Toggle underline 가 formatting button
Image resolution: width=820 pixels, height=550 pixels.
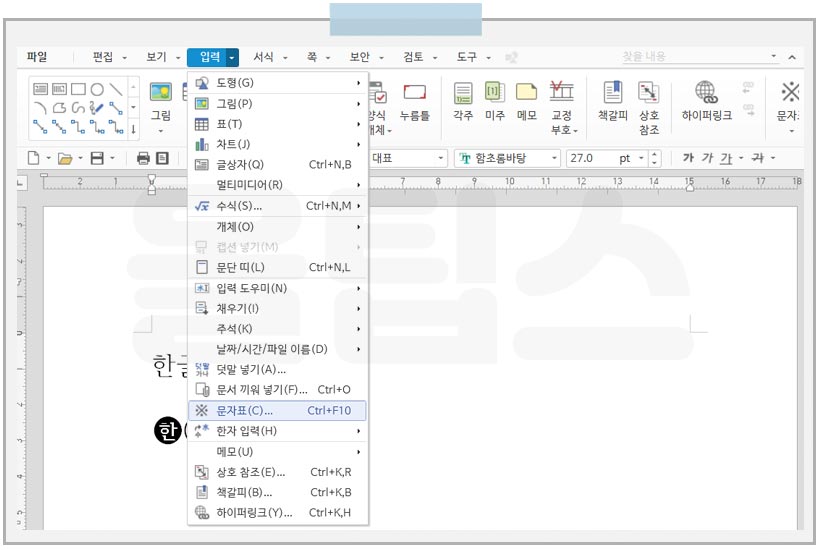726,158
